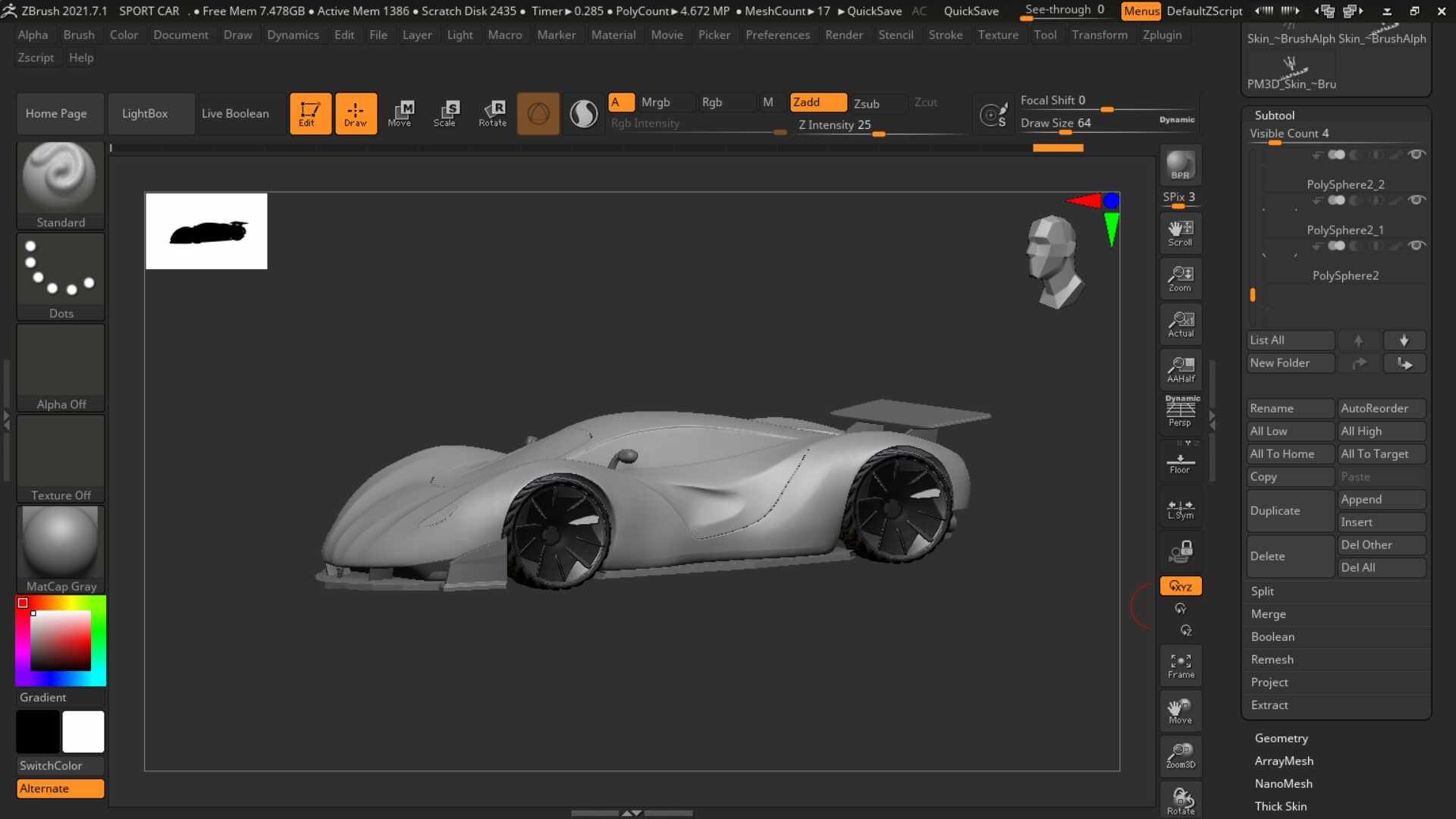Select the Rotate transform tool

[x=492, y=113]
